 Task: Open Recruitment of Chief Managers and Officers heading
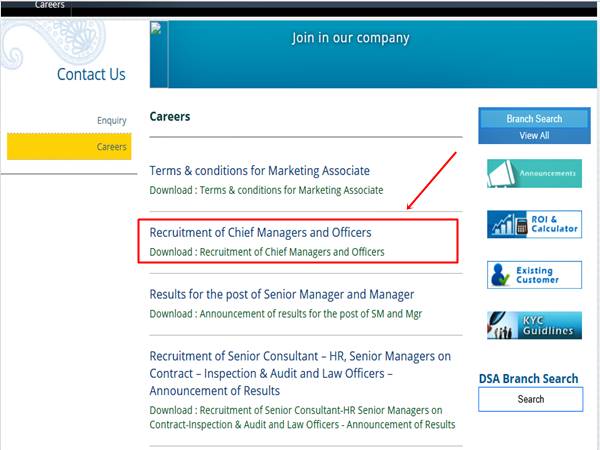(x=260, y=233)
